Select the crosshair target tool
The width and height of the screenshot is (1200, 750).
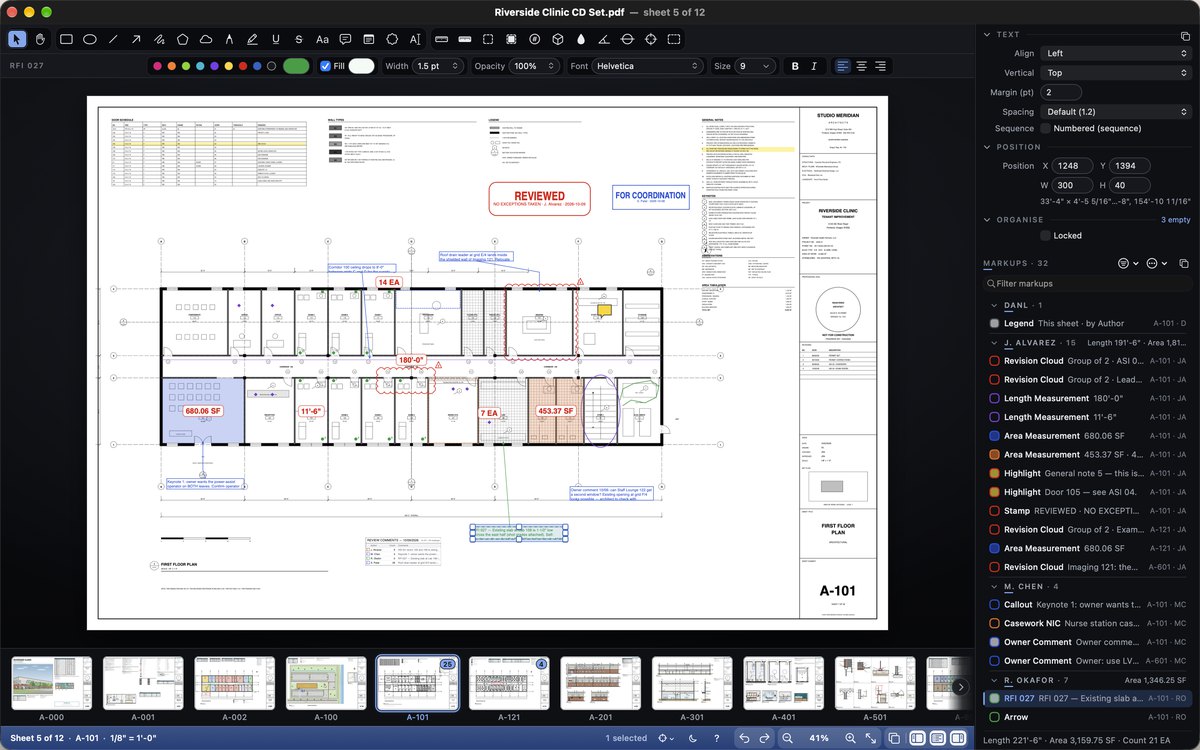pos(651,39)
